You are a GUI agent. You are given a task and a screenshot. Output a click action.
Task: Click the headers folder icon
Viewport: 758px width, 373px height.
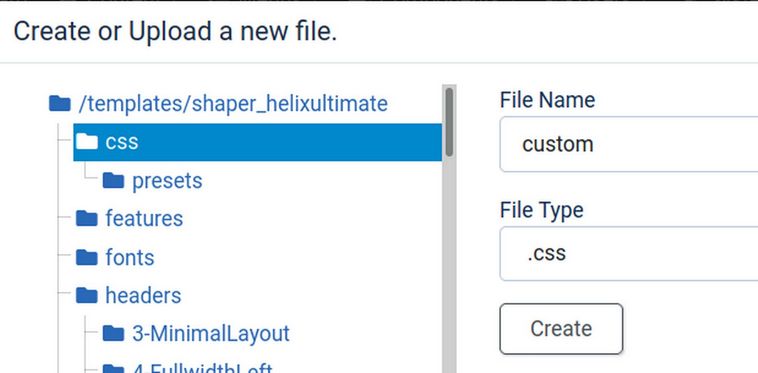pyautogui.click(x=87, y=295)
